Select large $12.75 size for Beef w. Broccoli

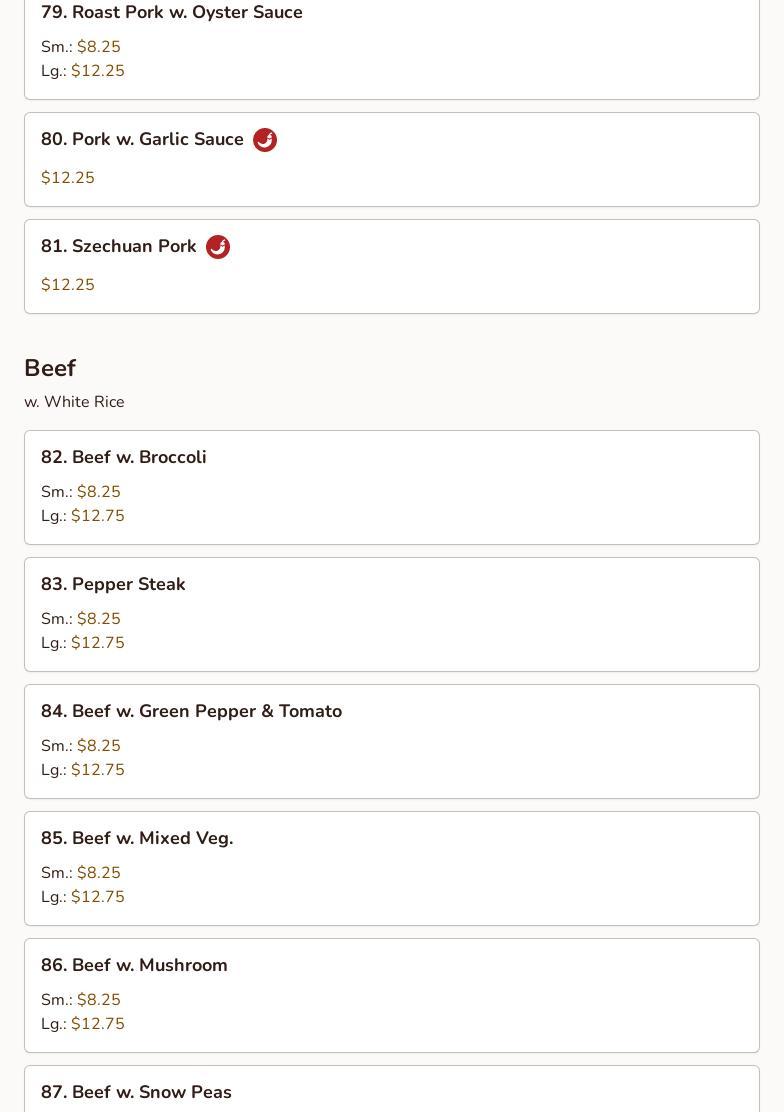[98, 516]
